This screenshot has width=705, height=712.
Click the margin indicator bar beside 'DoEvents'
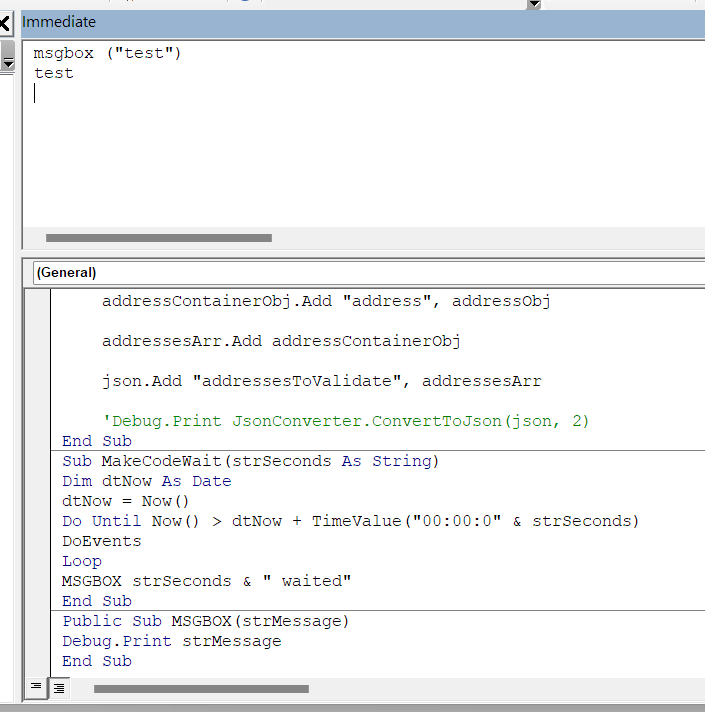tap(38, 541)
